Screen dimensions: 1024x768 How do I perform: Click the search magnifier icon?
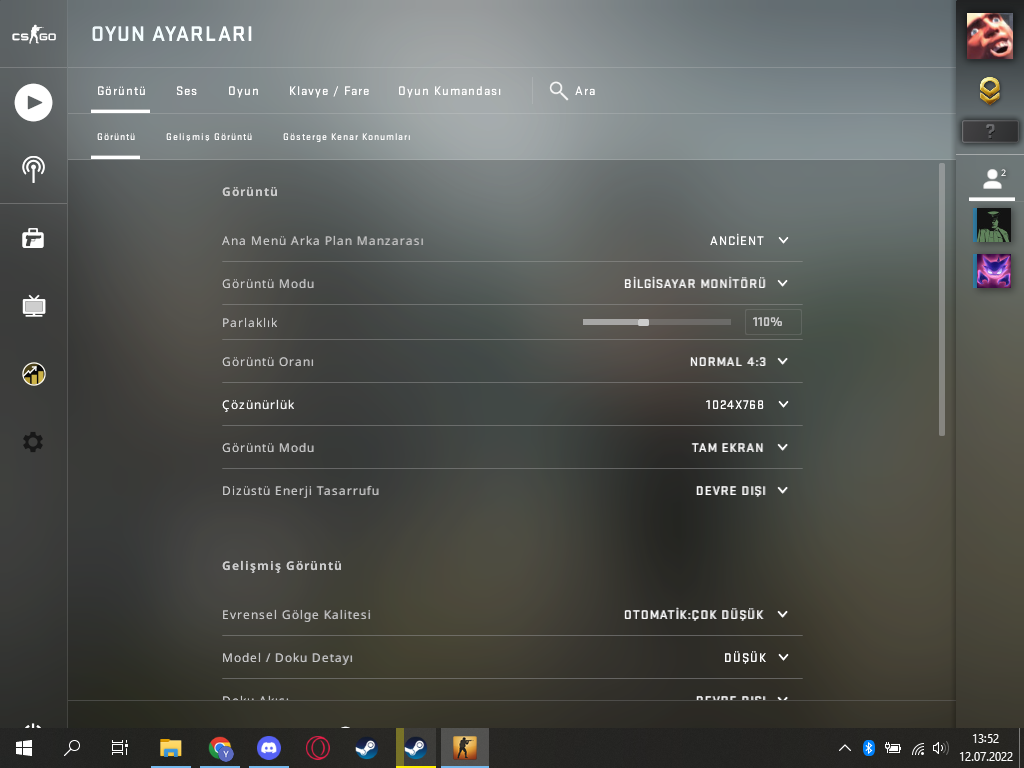coord(558,91)
